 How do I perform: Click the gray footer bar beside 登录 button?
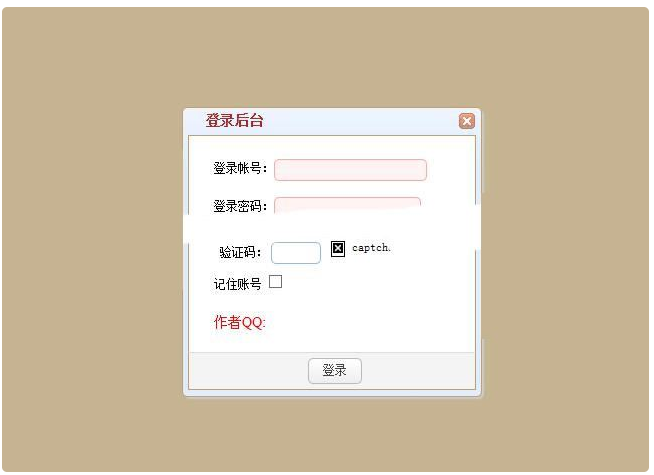417,371
